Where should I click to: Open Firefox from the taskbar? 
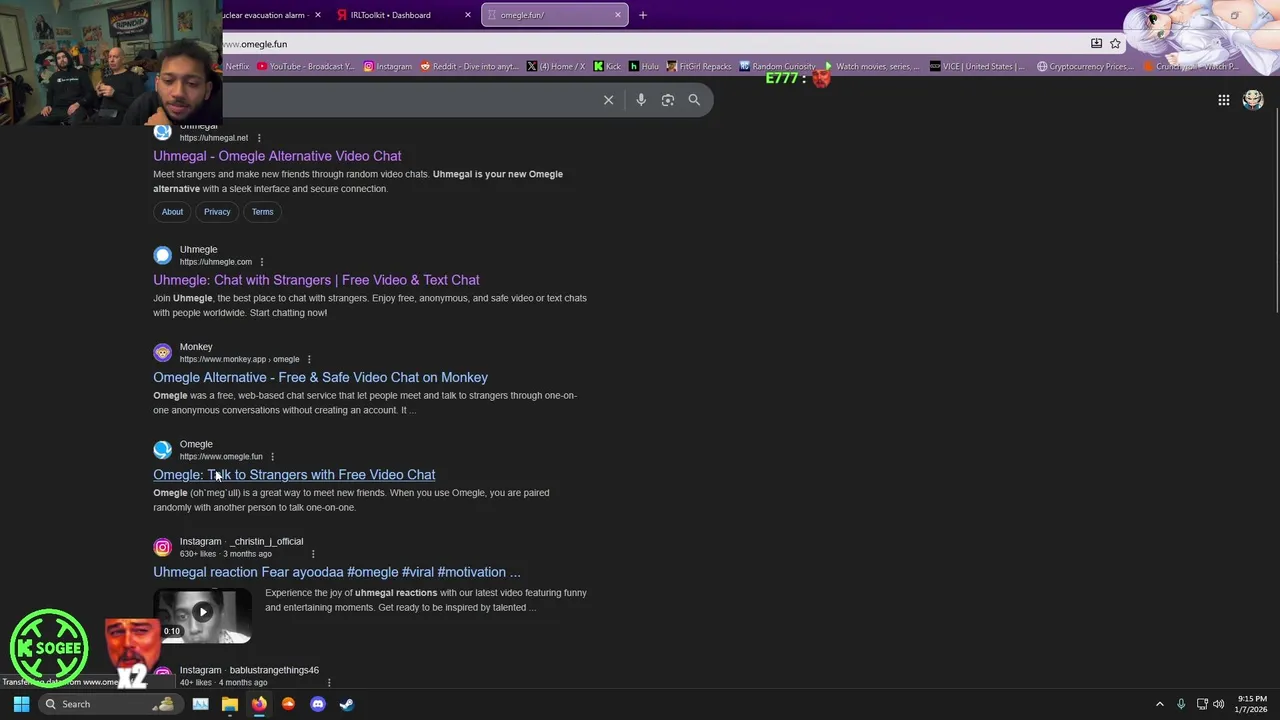(x=259, y=704)
